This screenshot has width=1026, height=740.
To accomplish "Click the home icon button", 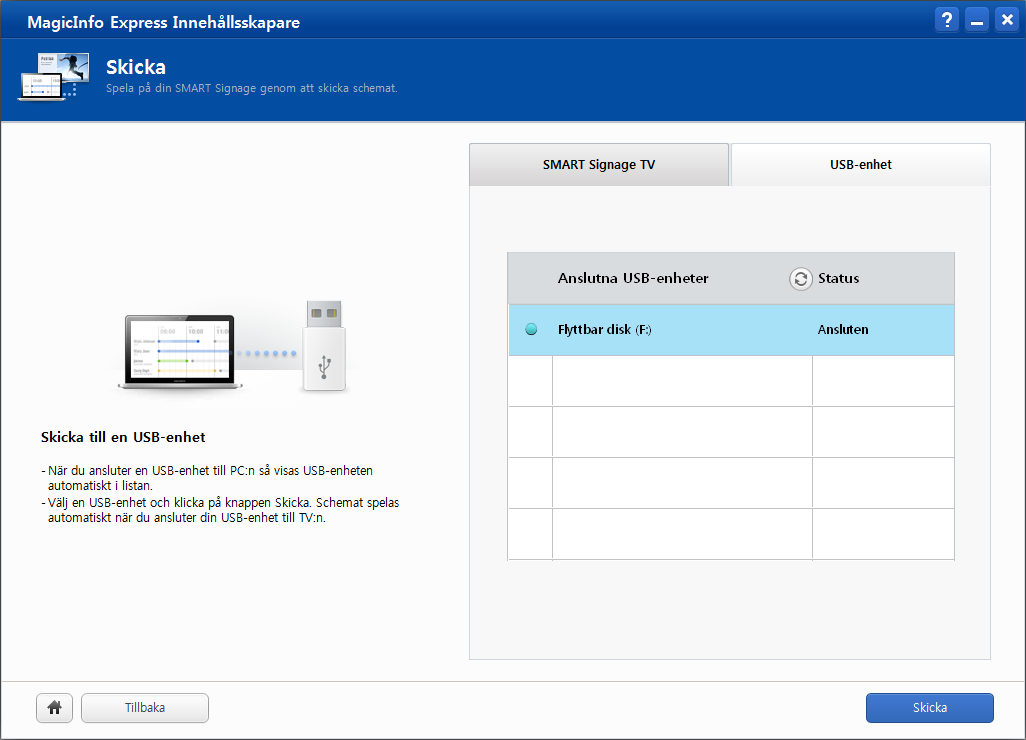I will click(x=54, y=707).
